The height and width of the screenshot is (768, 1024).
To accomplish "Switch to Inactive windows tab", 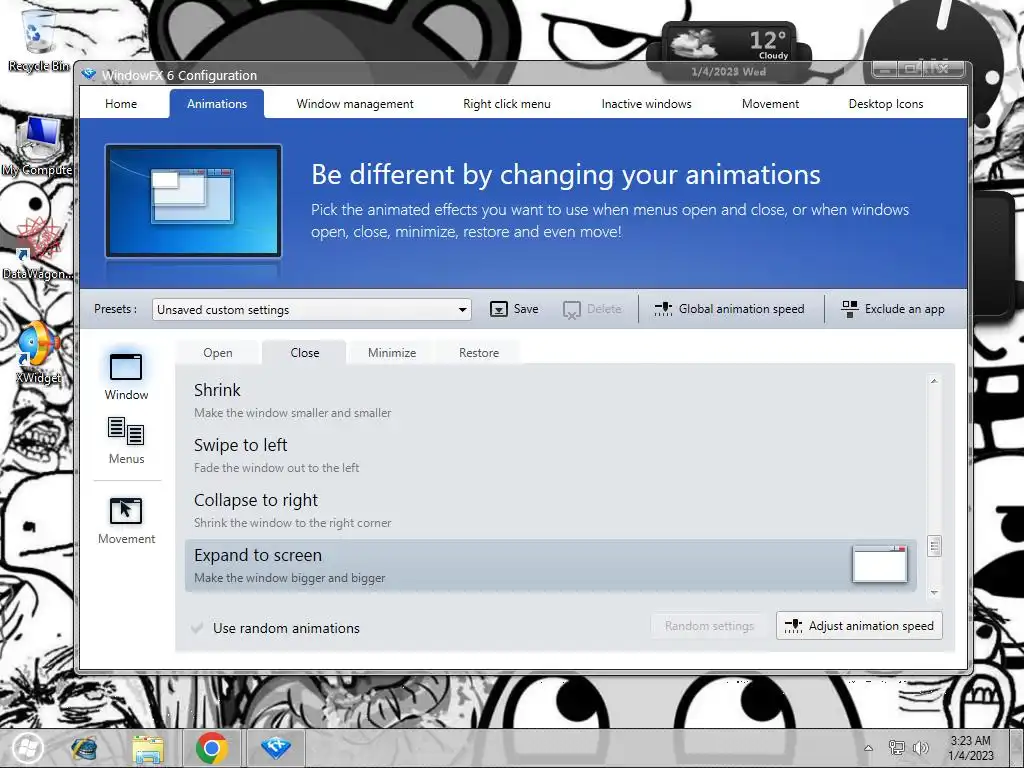I will coord(647,104).
